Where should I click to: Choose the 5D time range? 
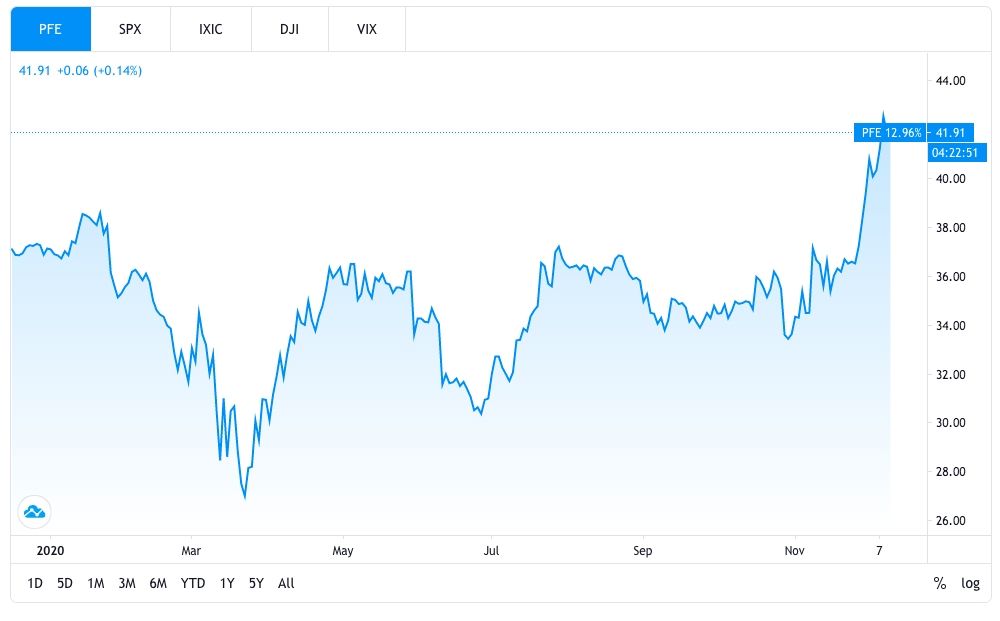(x=65, y=584)
